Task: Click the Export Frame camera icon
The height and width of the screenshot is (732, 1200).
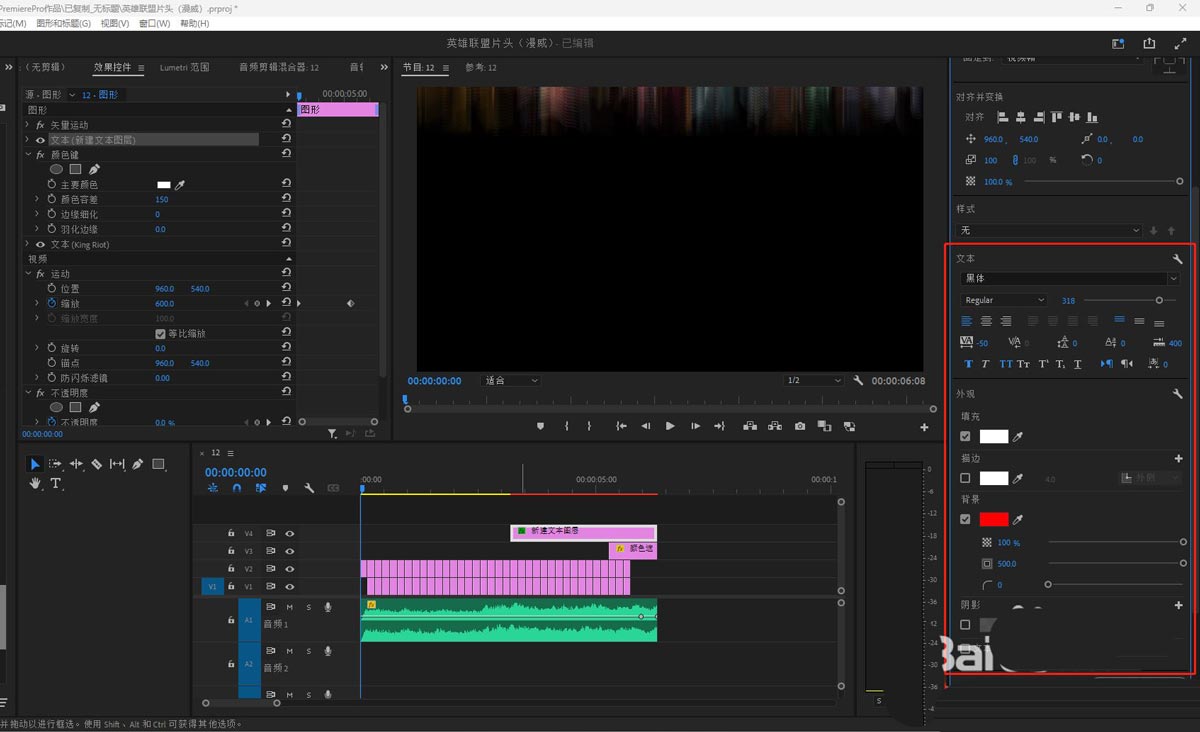Action: [x=800, y=426]
